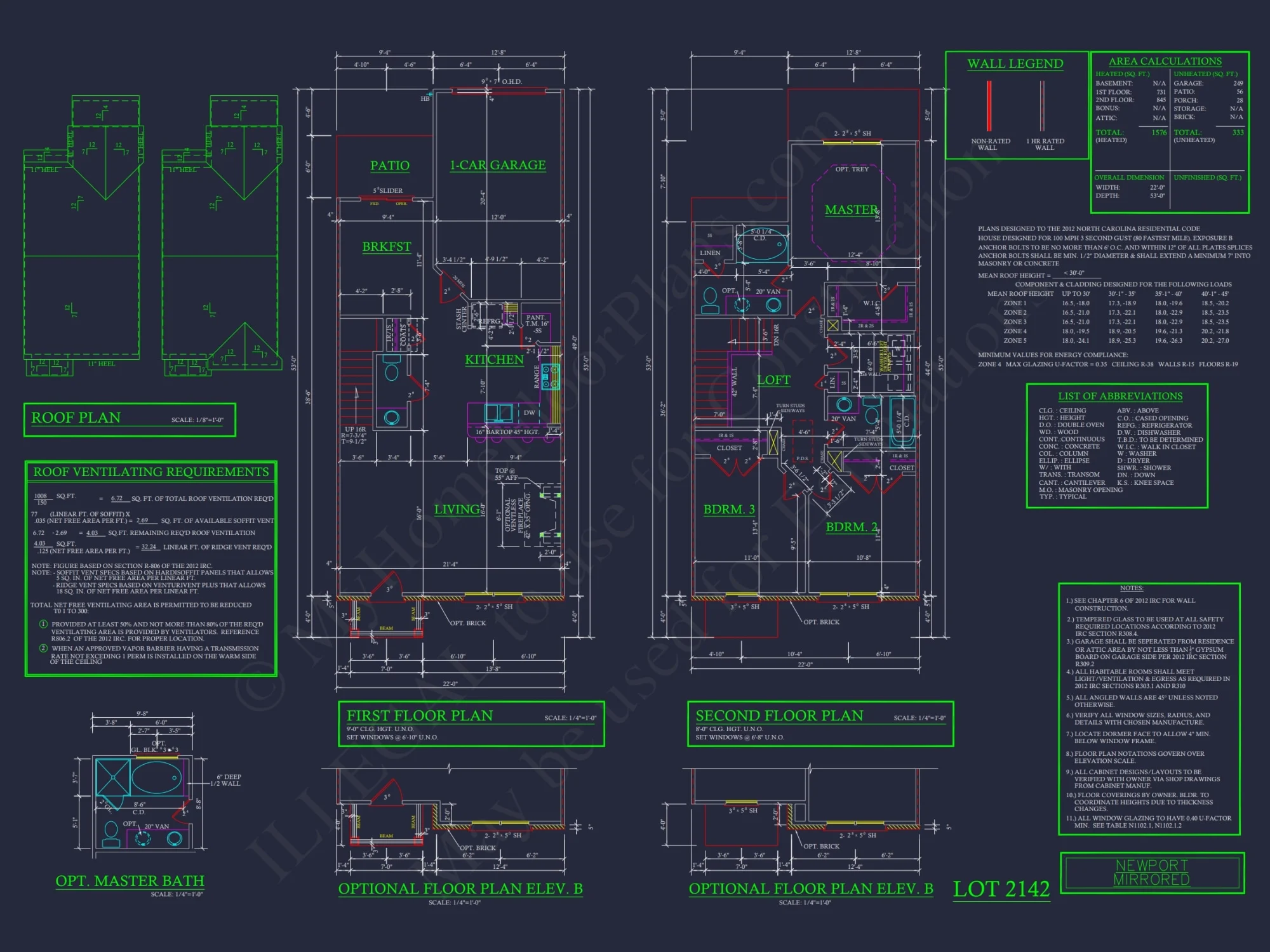Switch to the FIRST FLOOR PLAN title
Image resolution: width=1270 pixels, height=952 pixels.
pyautogui.click(x=419, y=715)
